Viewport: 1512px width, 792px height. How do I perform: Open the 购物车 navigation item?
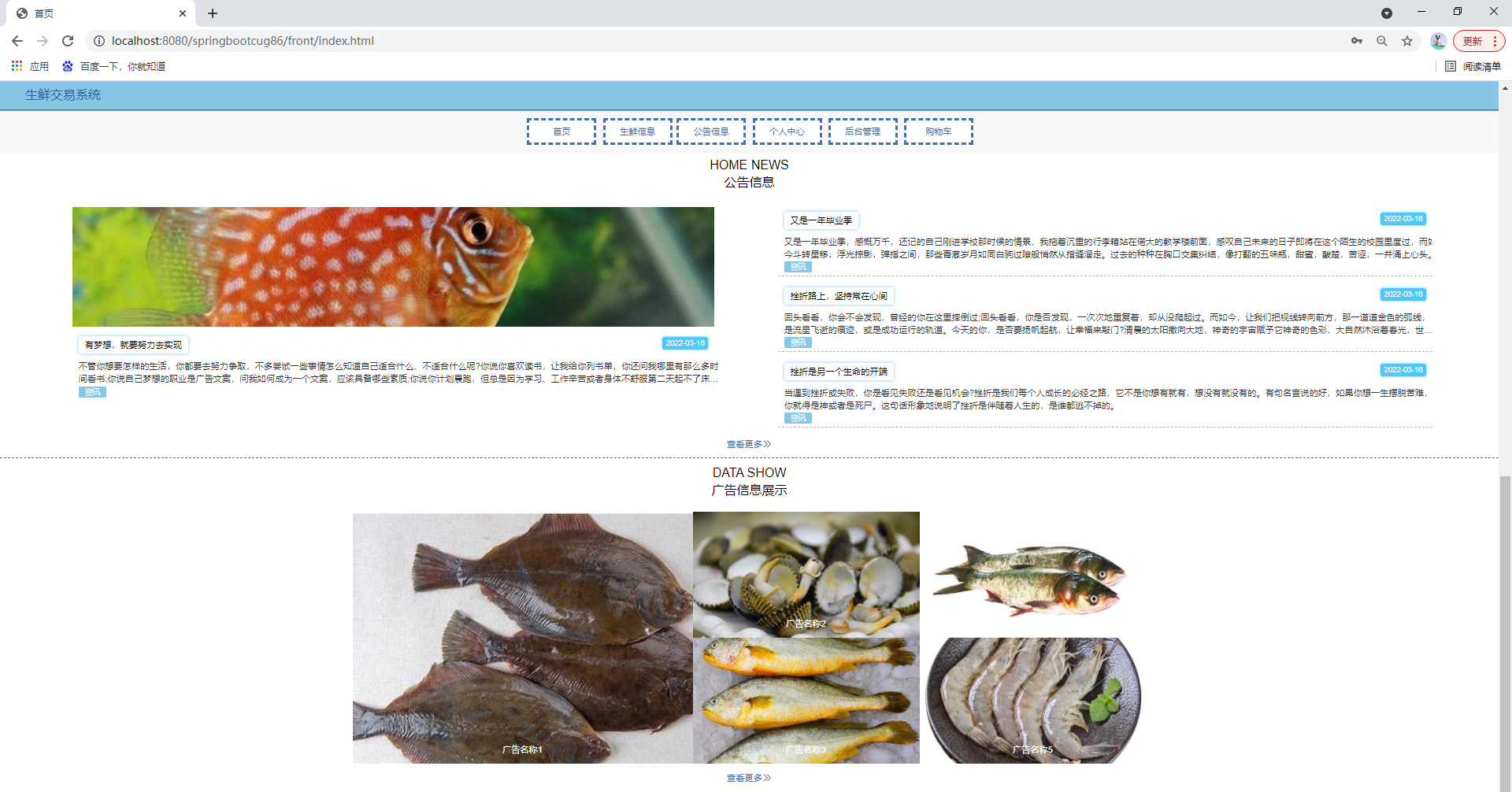point(938,131)
